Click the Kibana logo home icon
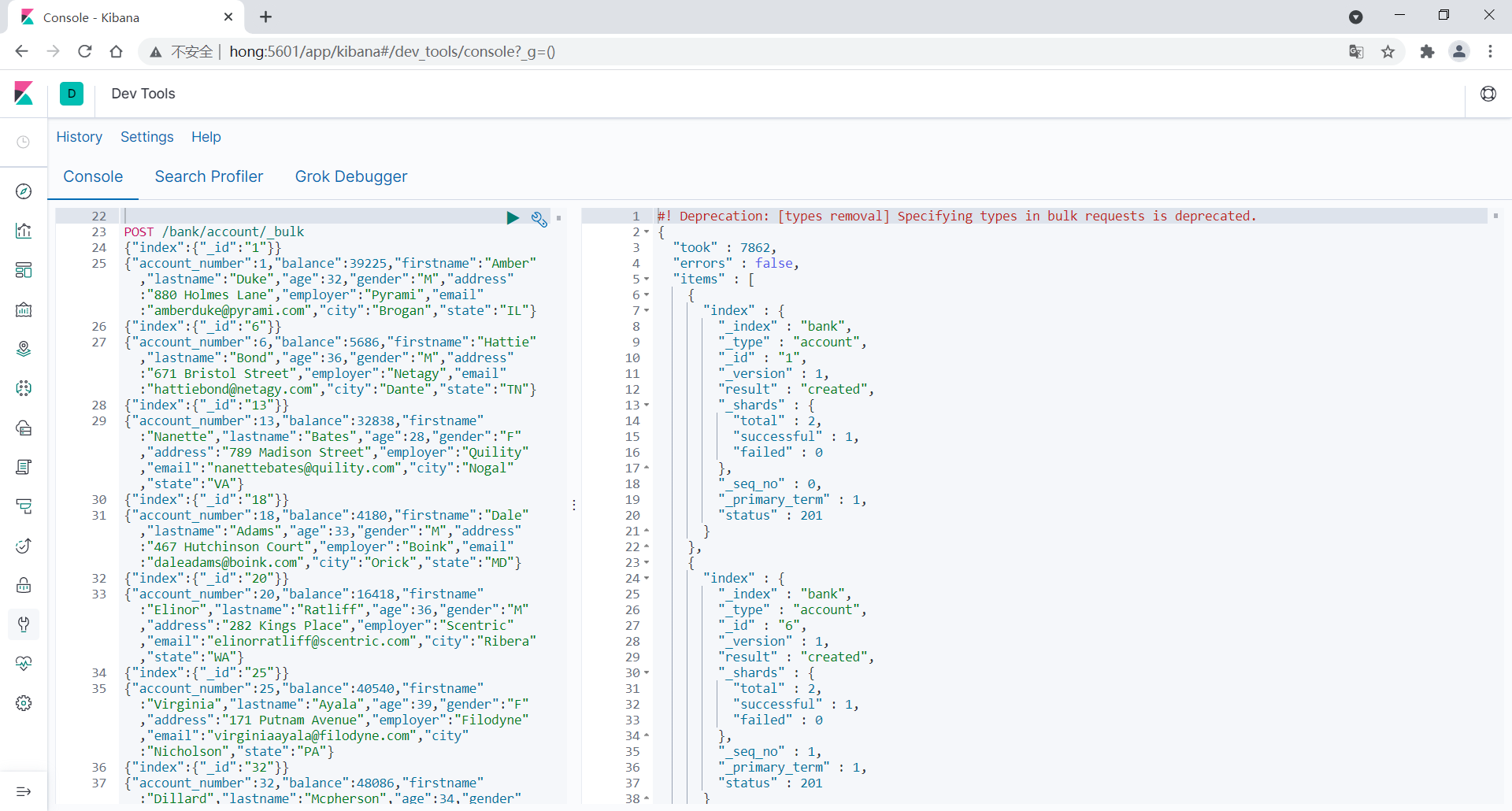1512x811 pixels. click(x=24, y=94)
